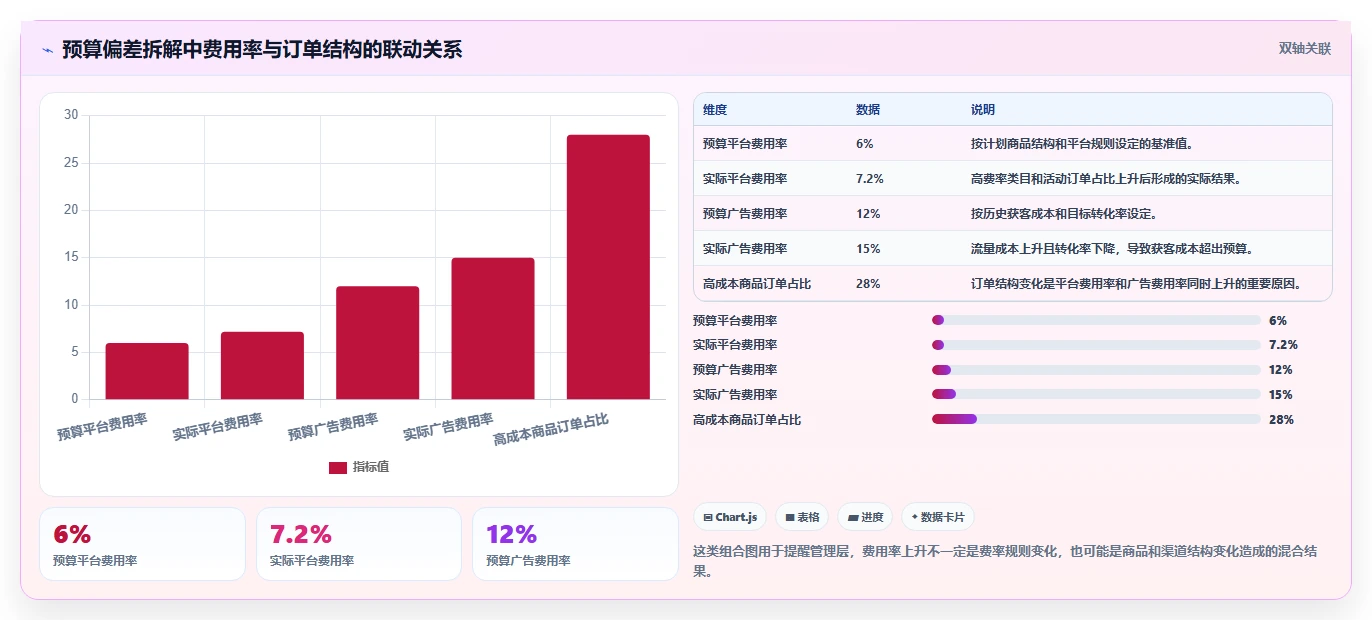Click the 指标值 legend text

[x=371, y=467]
